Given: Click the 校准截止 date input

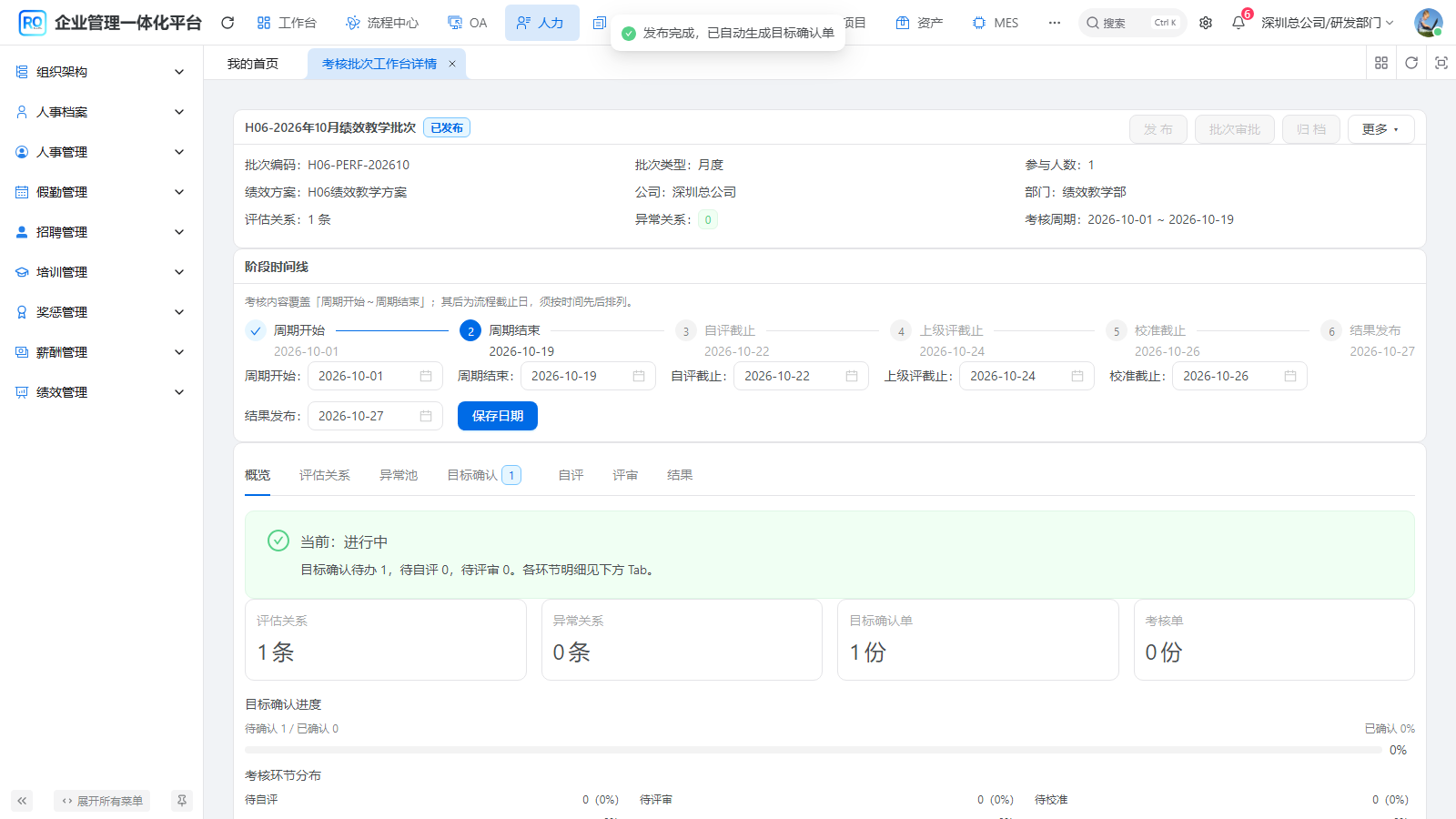Looking at the screenshot, I should click(1239, 376).
